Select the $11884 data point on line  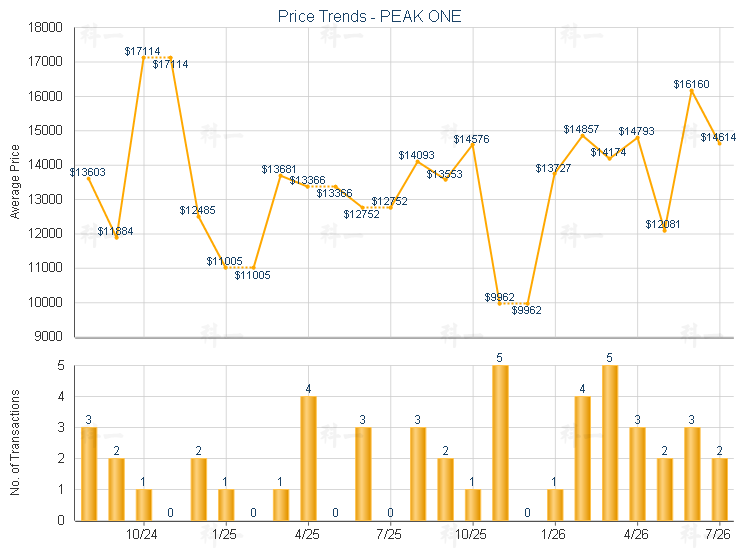click(117, 237)
